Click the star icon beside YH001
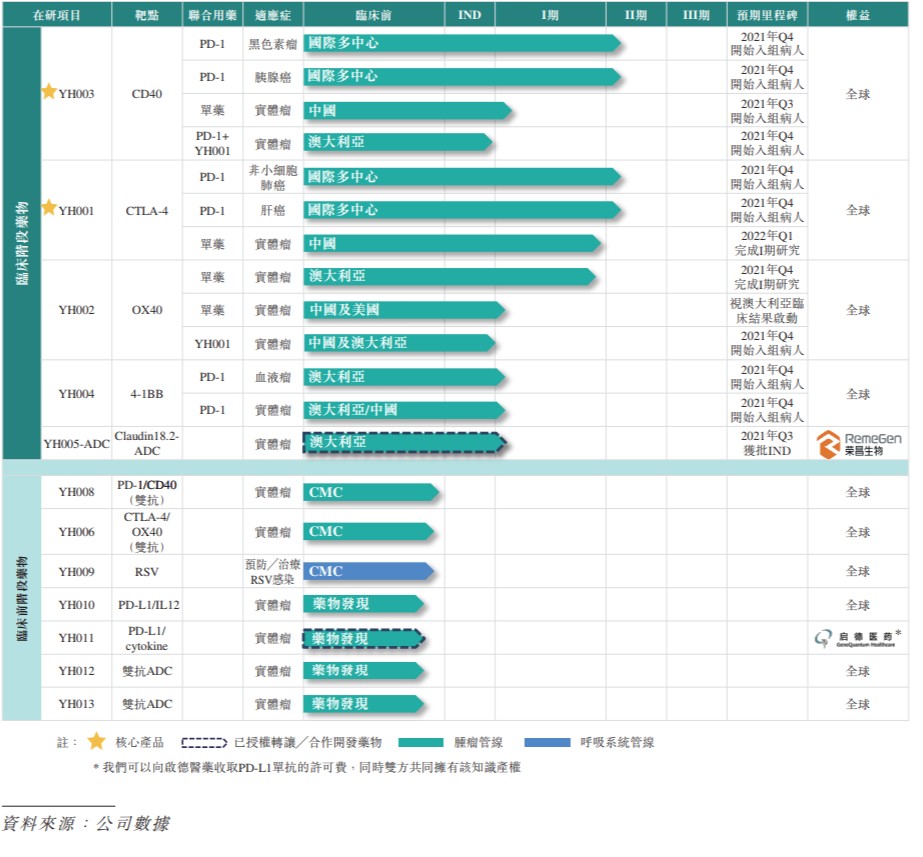This screenshot has height=857, width=923. point(48,208)
